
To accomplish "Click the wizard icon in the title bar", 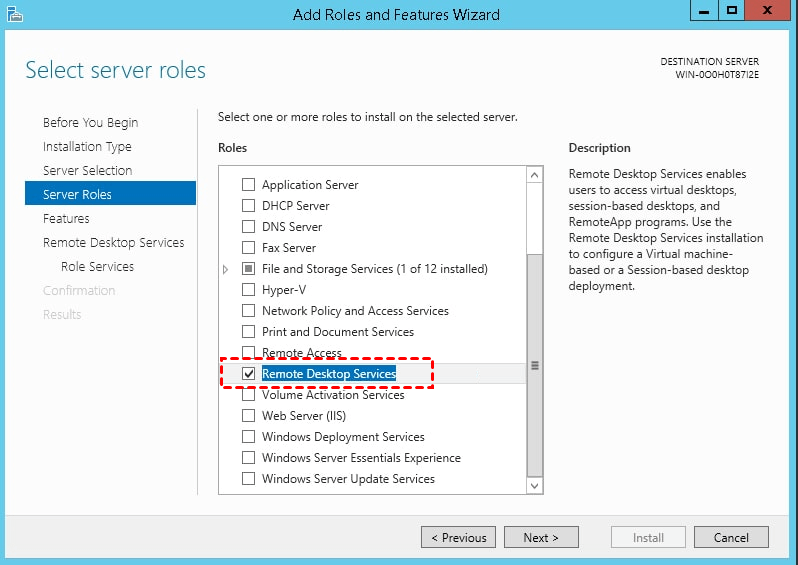I will pyautogui.click(x=14, y=13).
